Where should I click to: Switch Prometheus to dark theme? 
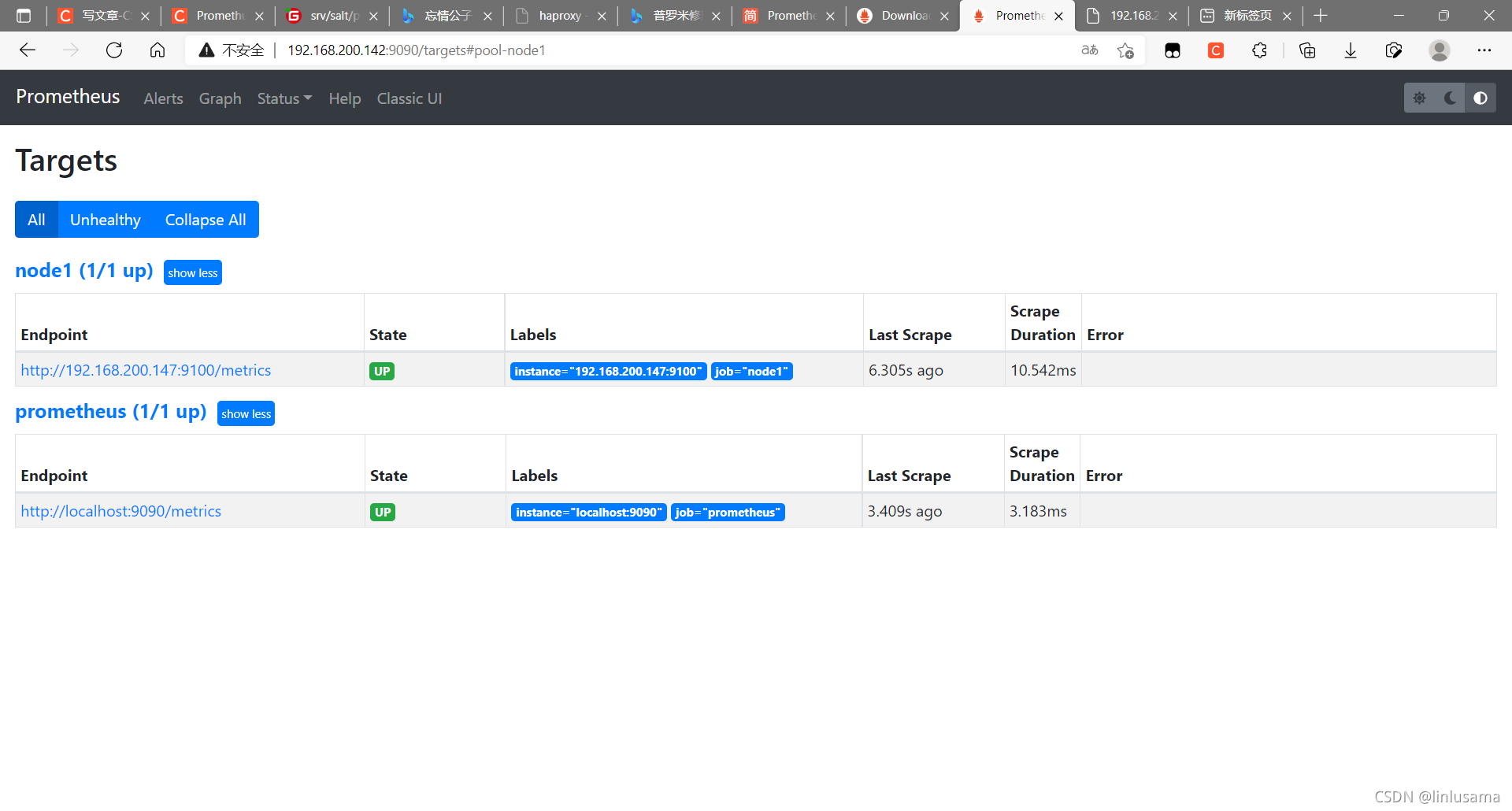click(x=1450, y=98)
